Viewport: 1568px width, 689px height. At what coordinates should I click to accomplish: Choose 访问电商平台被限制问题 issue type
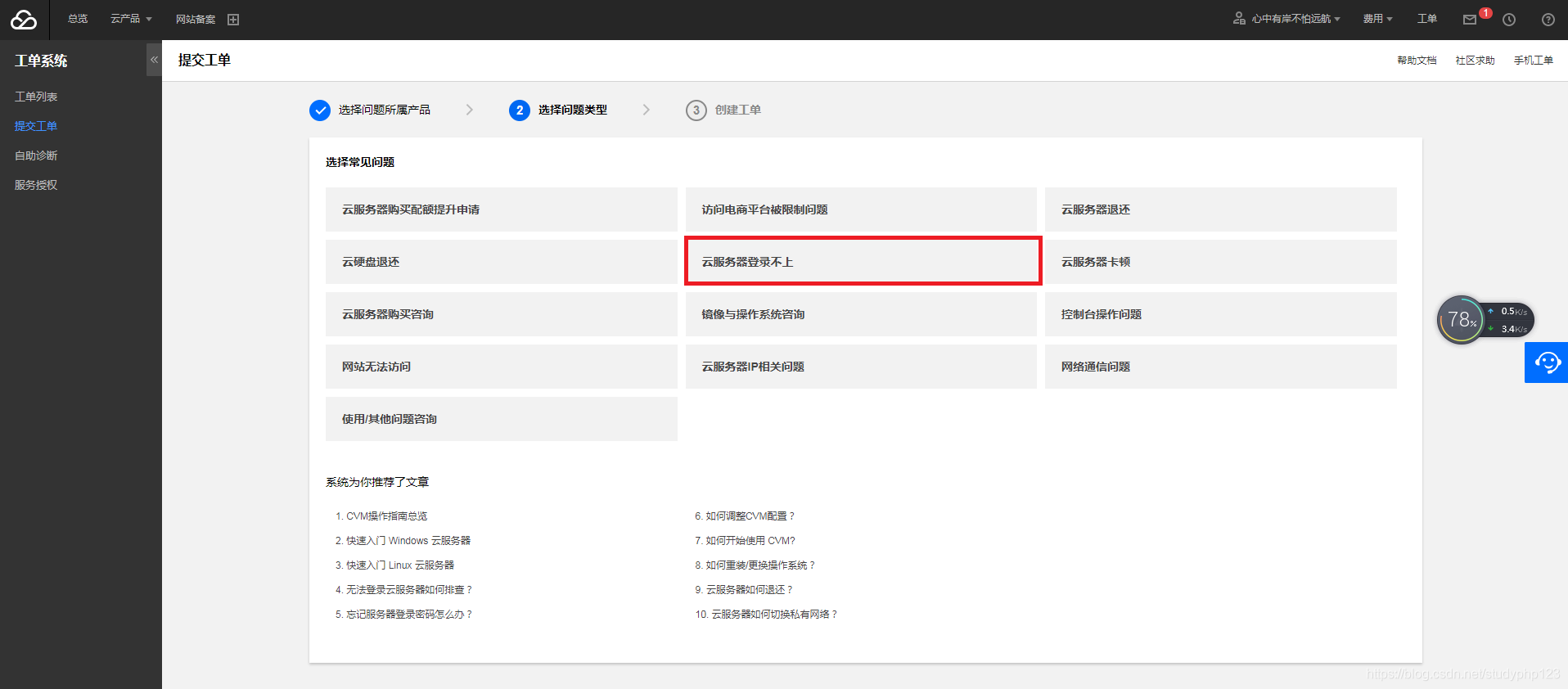[x=861, y=209]
